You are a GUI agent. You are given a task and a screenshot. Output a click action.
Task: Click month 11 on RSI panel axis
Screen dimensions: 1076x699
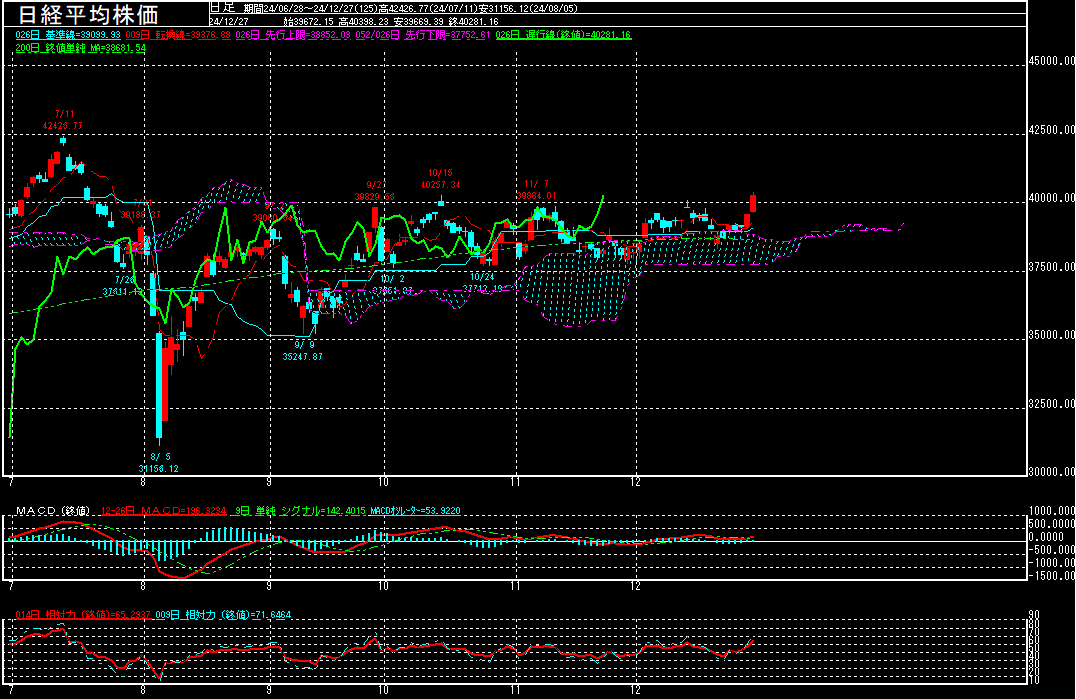click(515, 690)
